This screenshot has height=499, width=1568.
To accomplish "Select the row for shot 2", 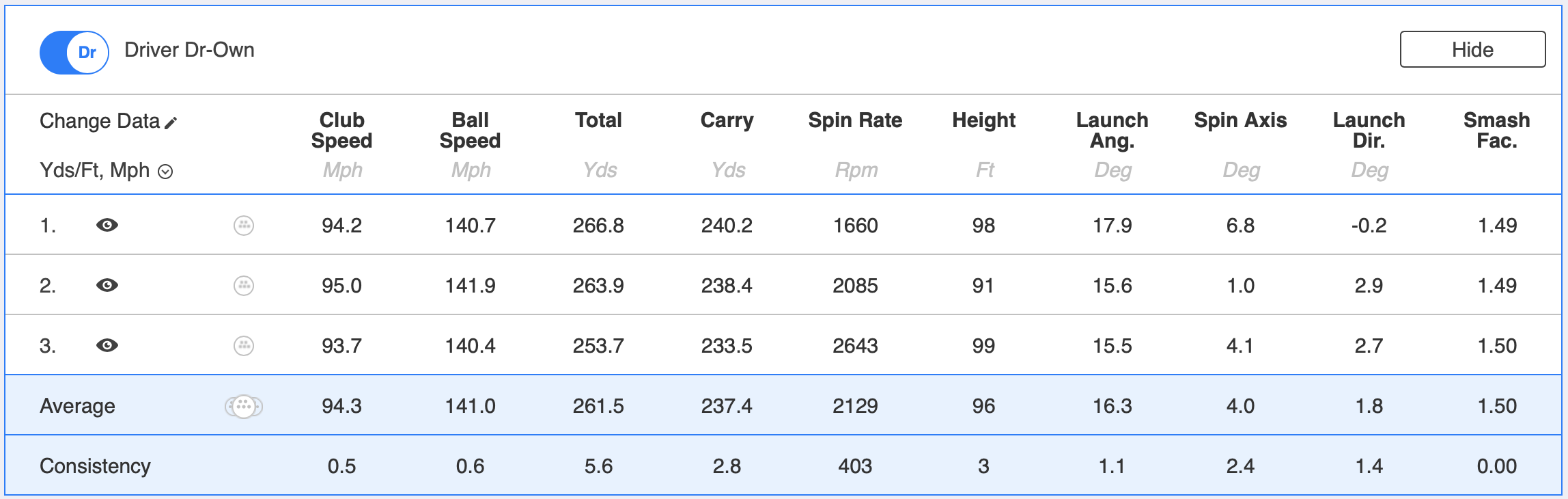I will click(x=784, y=285).
